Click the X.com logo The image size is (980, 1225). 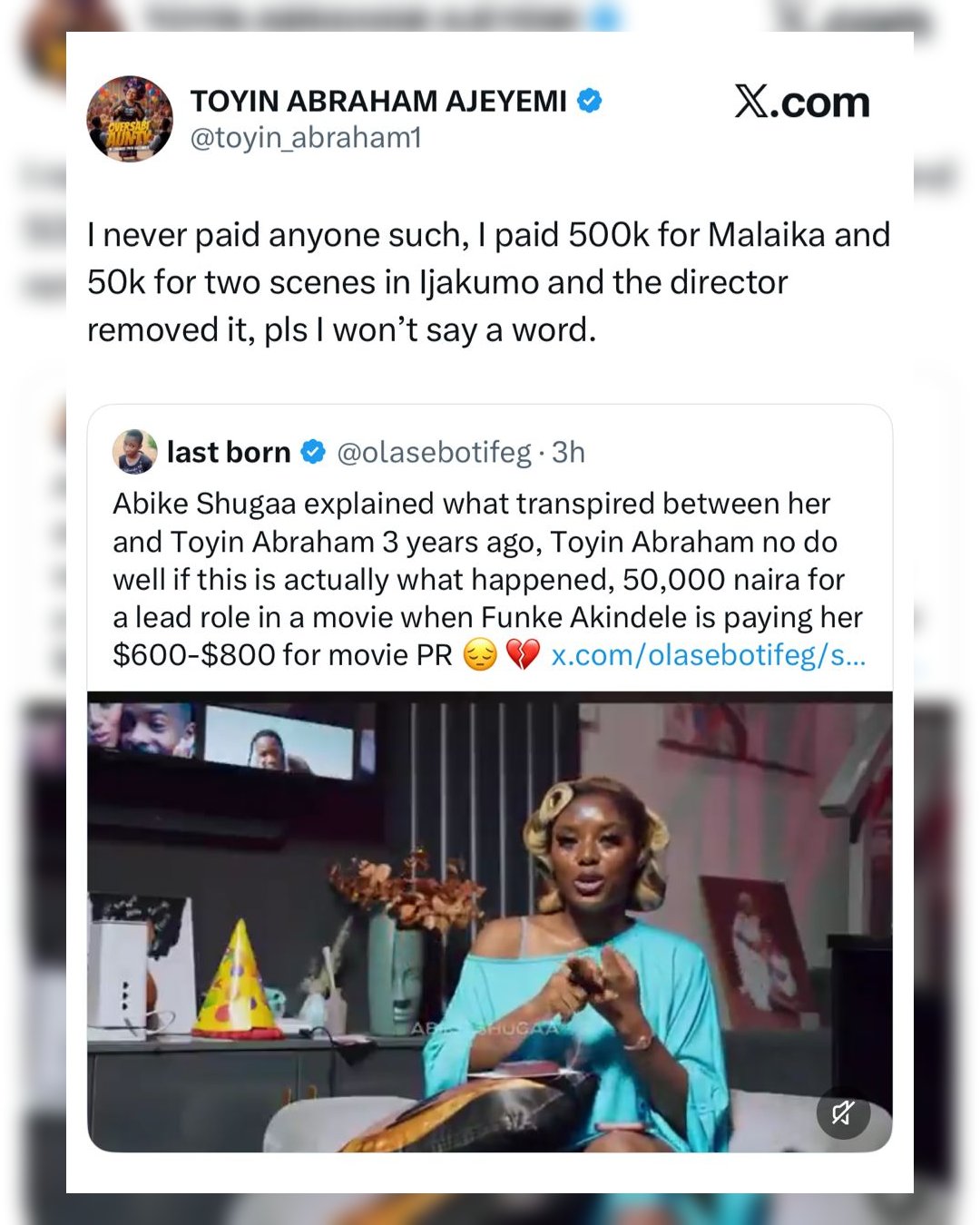801,102
